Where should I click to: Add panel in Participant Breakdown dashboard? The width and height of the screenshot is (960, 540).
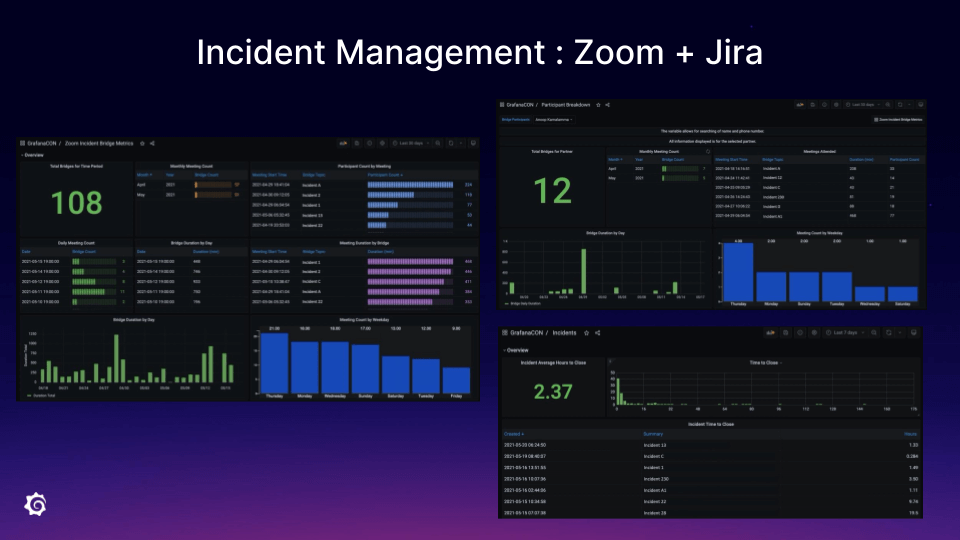click(x=800, y=105)
